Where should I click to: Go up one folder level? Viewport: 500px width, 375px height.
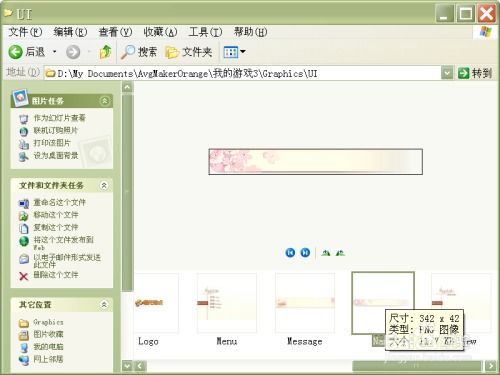[105, 52]
